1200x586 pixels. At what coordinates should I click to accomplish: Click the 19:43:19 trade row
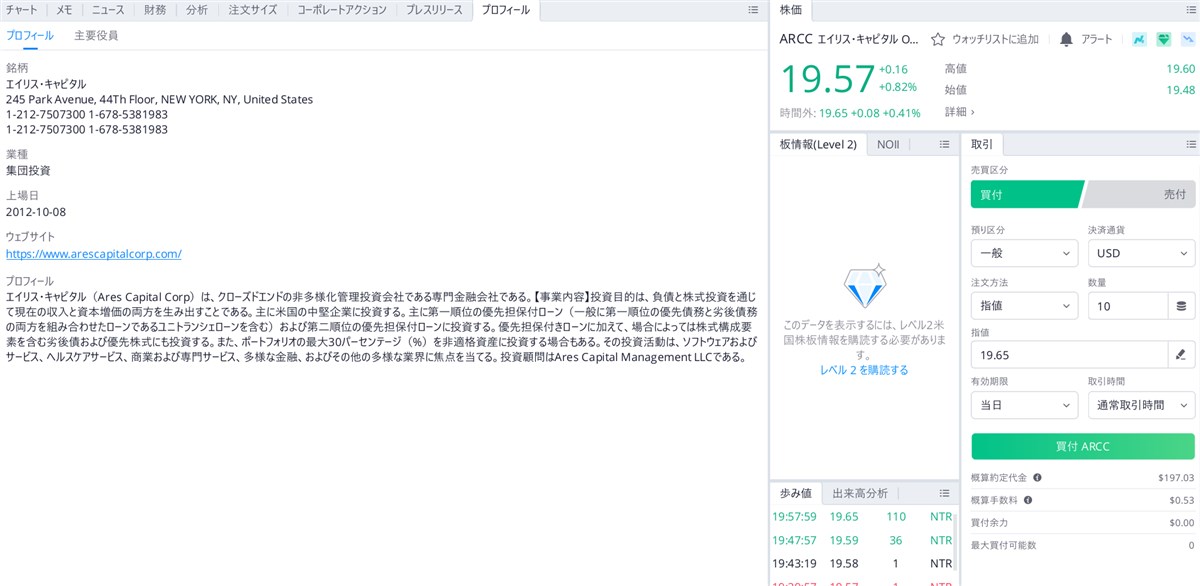tap(863, 563)
